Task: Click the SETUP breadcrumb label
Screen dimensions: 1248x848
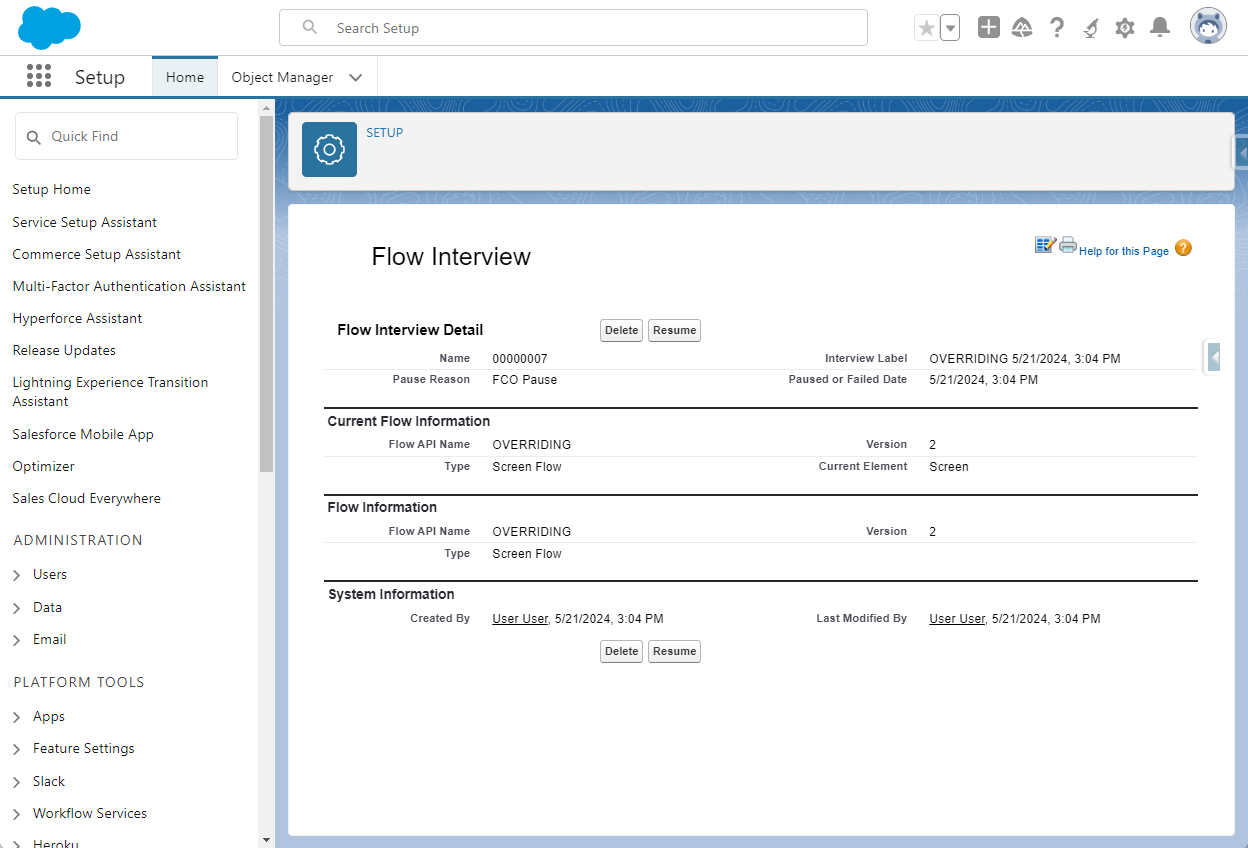Action: pos(385,132)
